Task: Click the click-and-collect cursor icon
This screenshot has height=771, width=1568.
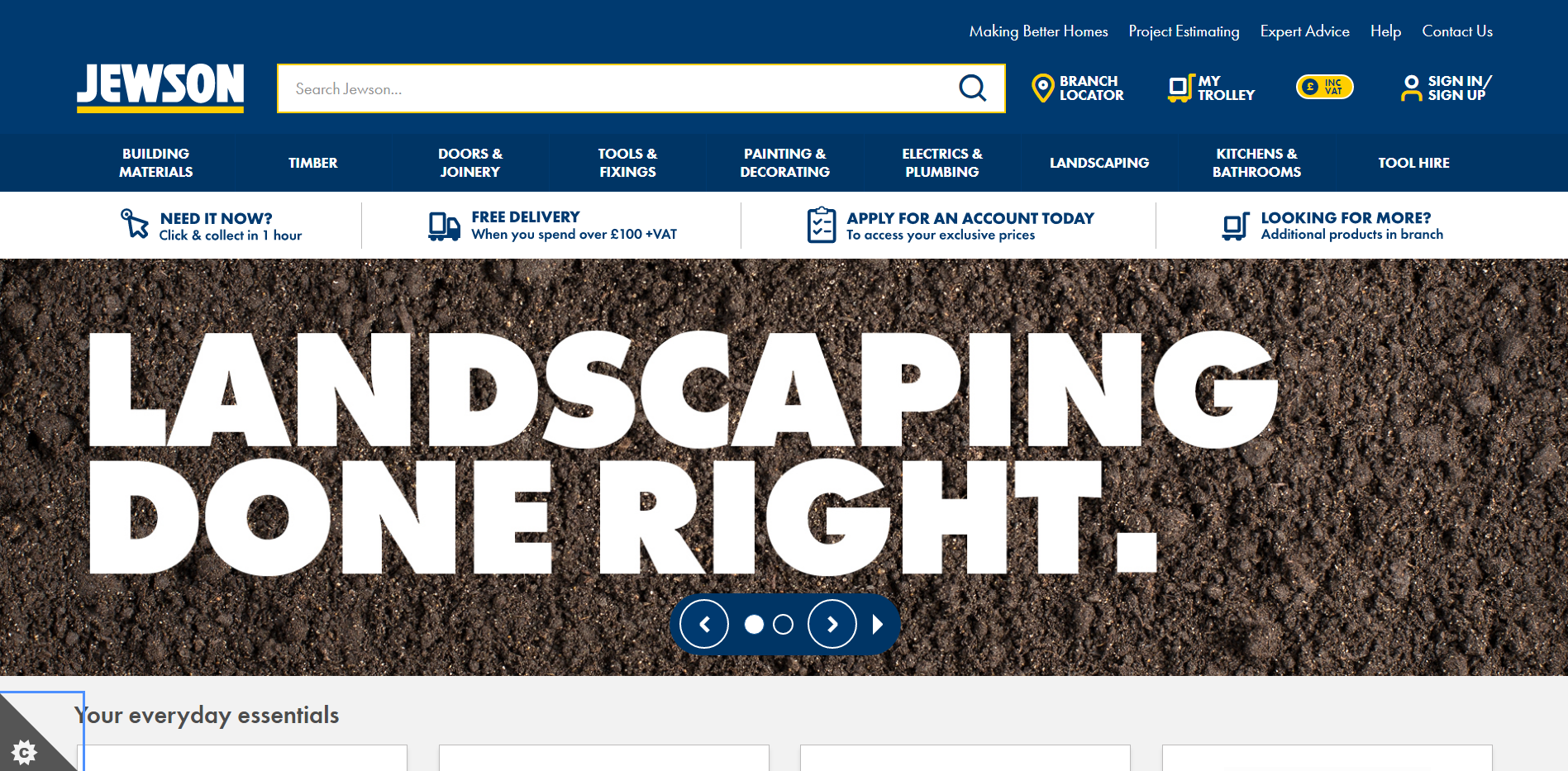Action: click(x=134, y=224)
